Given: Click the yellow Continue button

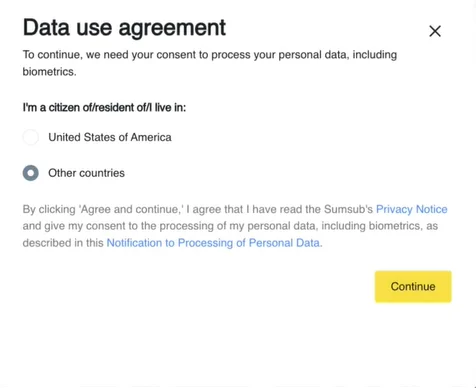Looking at the screenshot, I should [x=413, y=287].
